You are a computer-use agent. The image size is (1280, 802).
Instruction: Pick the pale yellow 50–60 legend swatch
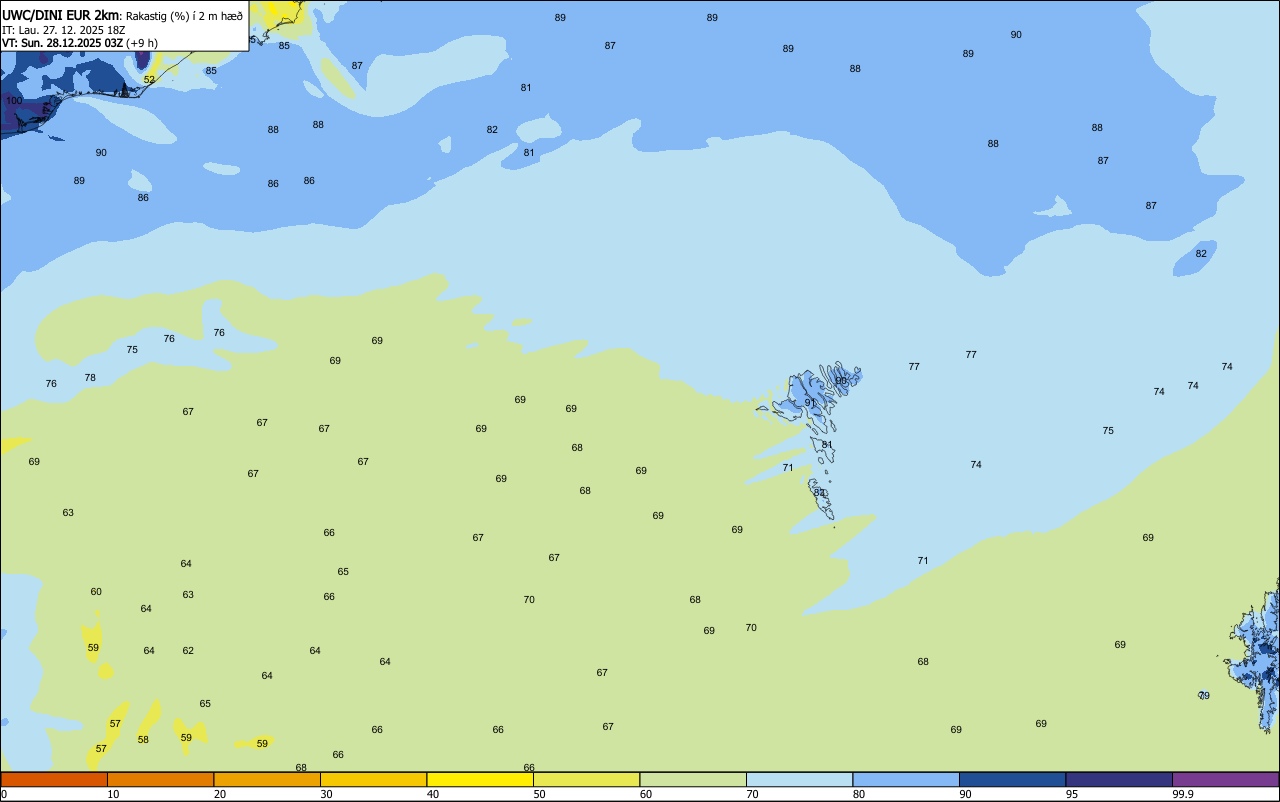coord(586,779)
